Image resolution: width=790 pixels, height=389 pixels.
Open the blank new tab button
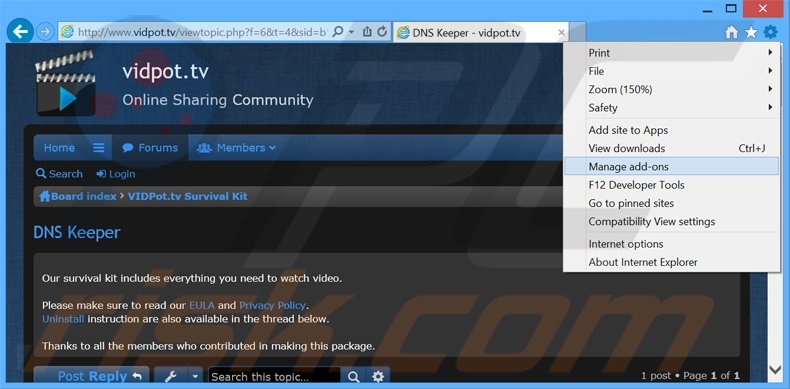tap(578, 33)
